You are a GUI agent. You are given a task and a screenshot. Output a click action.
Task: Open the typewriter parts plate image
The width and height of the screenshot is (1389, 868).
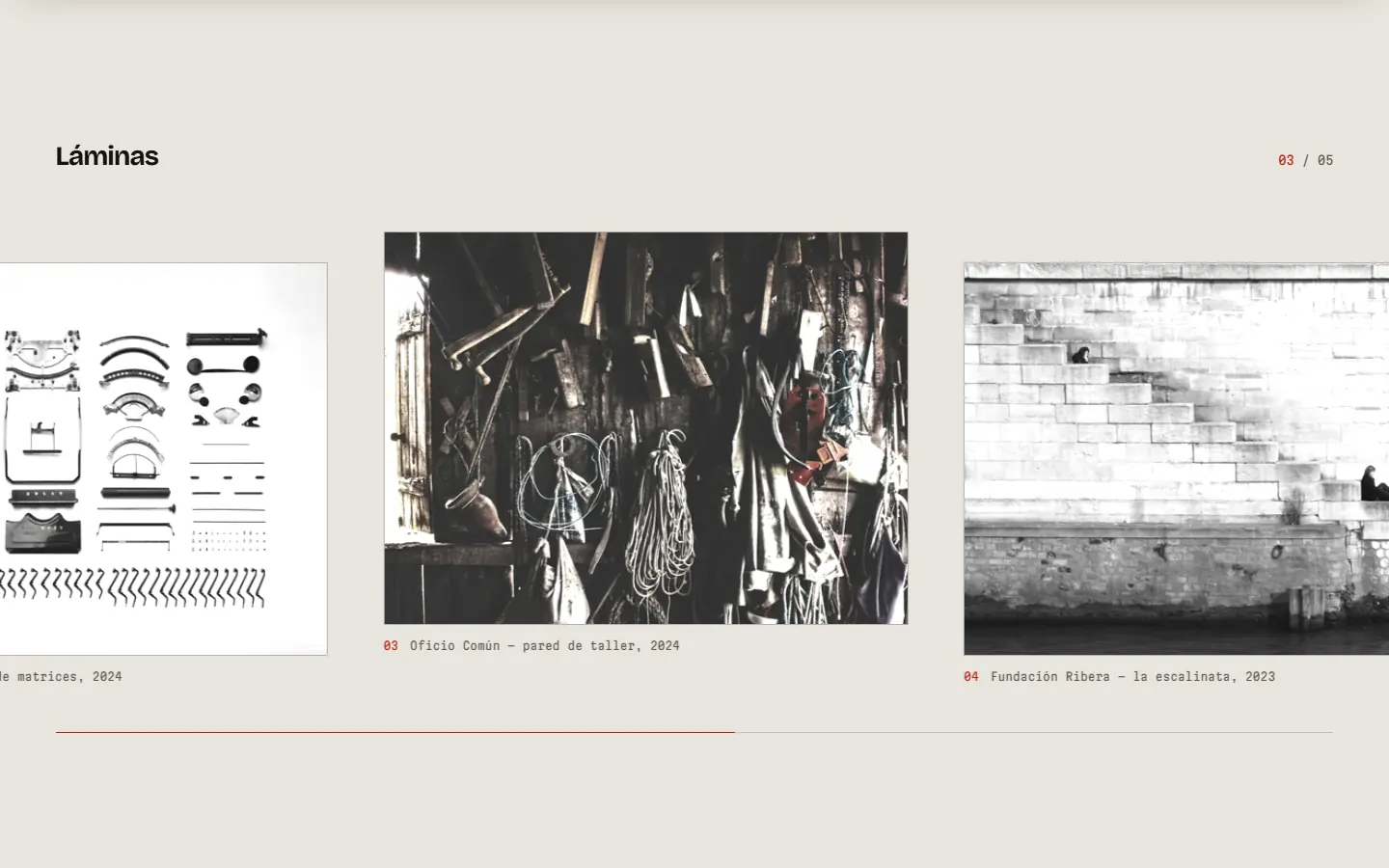tap(163, 459)
